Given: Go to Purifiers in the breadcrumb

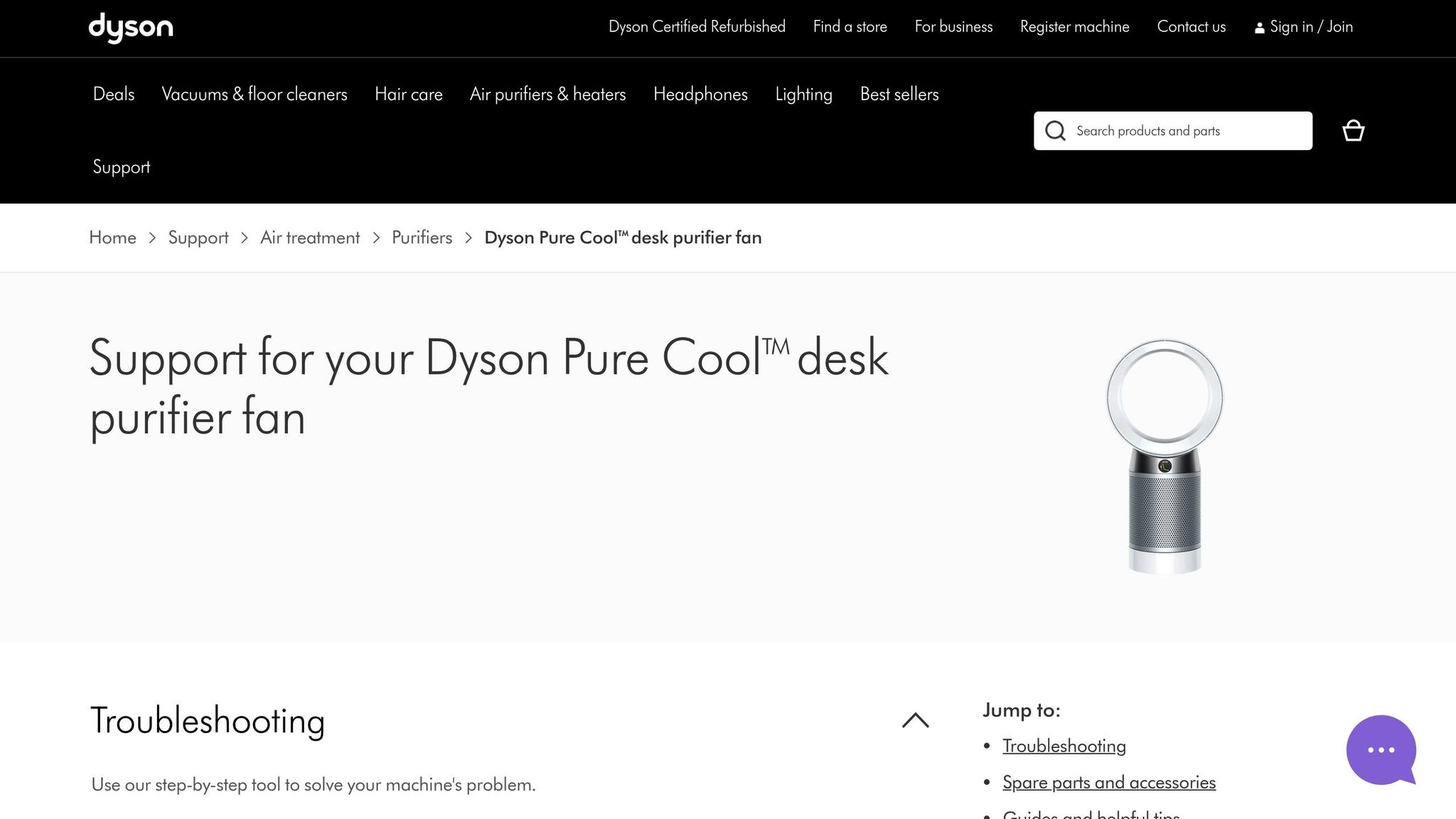Looking at the screenshot, I should tap(422, 237).
